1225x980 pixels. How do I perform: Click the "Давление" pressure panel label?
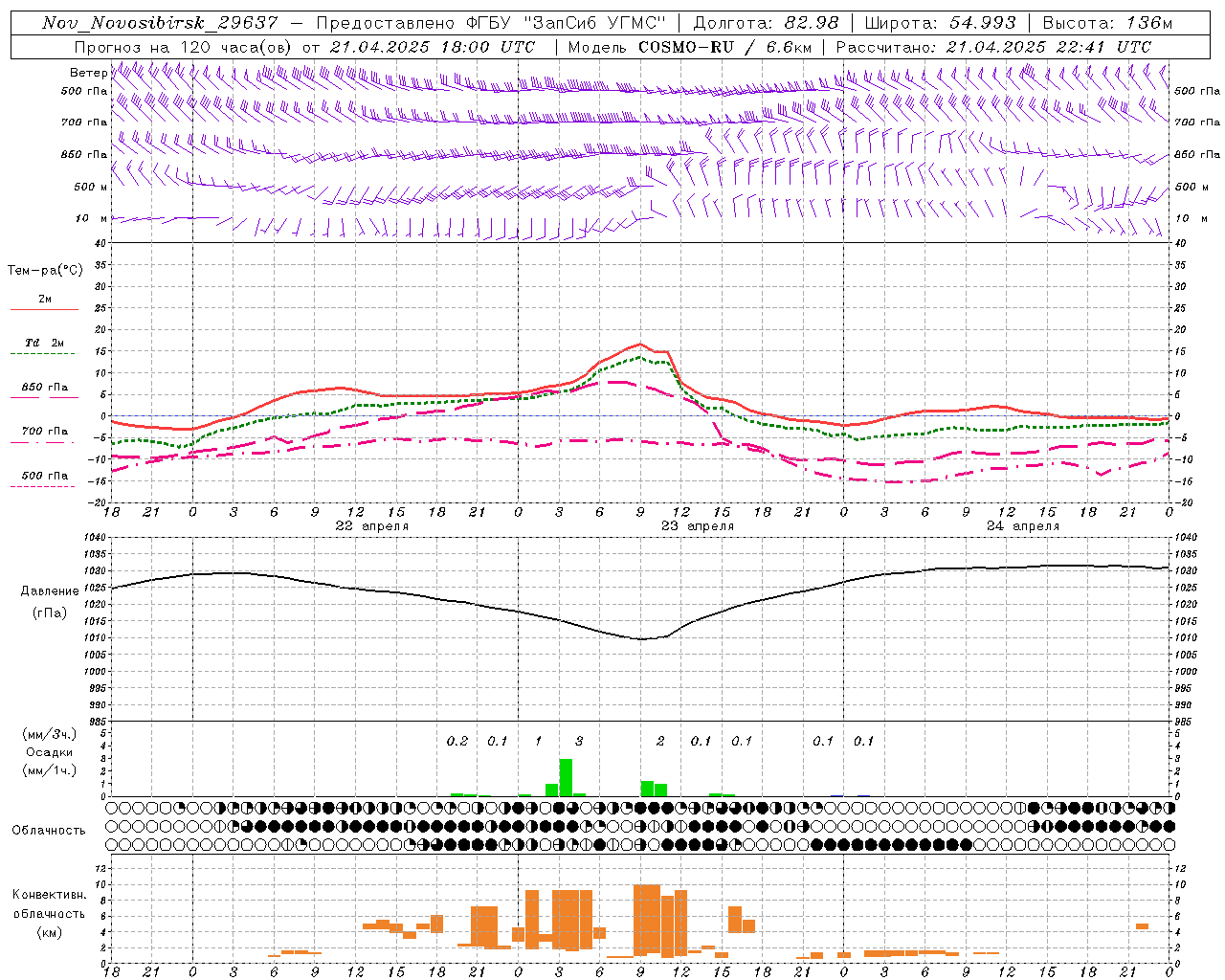(50, 591)
